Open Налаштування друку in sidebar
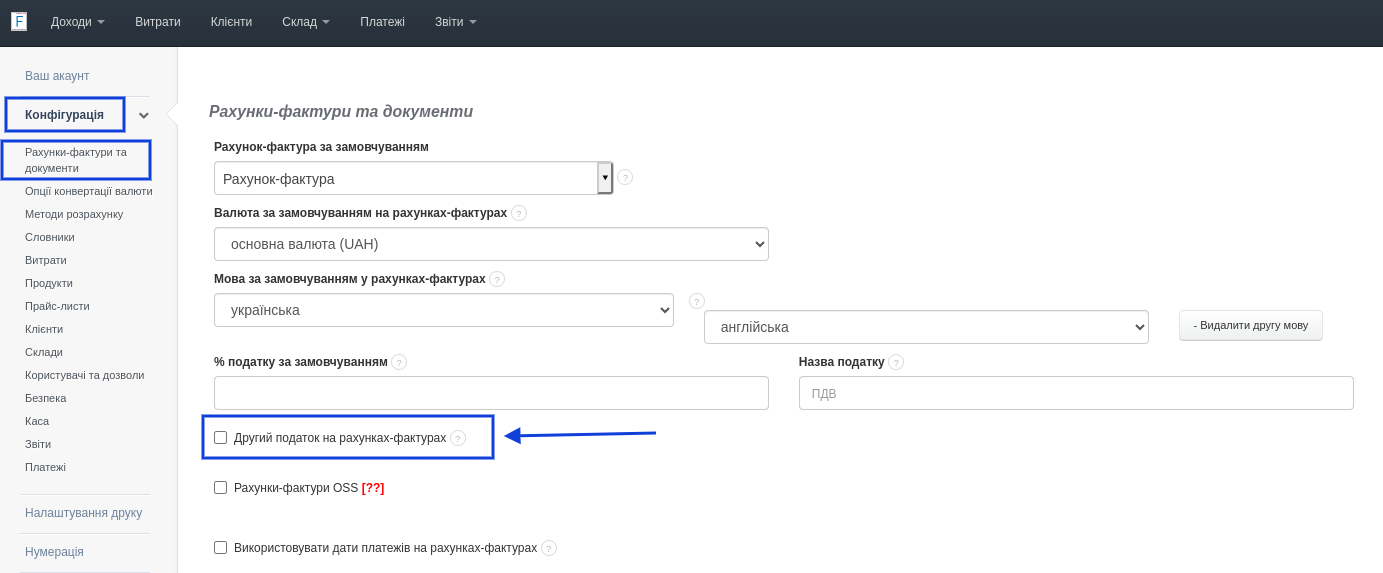The height and width of the screenshot is (573, 1383). (x=84, y=513)
